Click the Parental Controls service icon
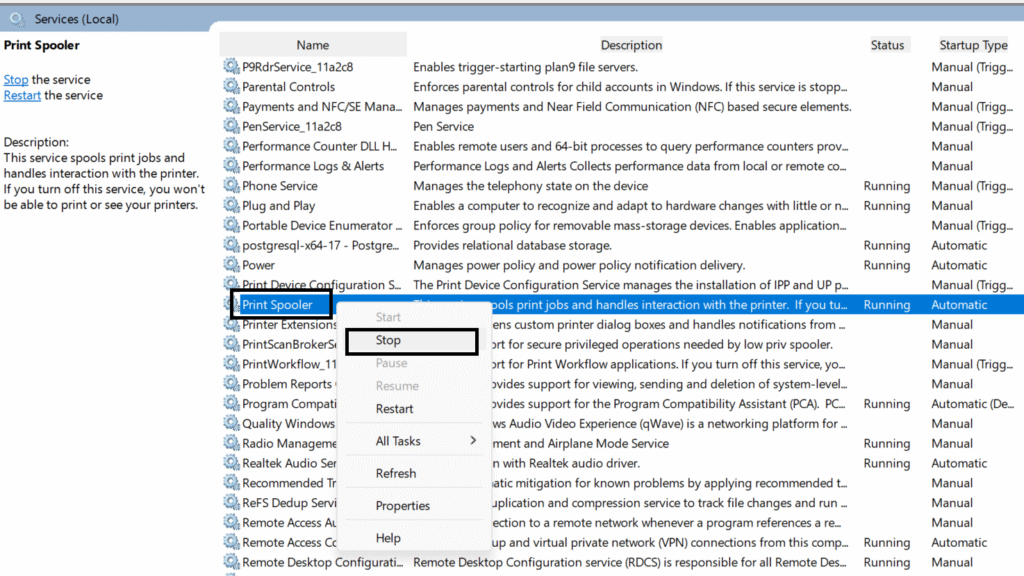The image size is (1024, 576). point(231,87)
